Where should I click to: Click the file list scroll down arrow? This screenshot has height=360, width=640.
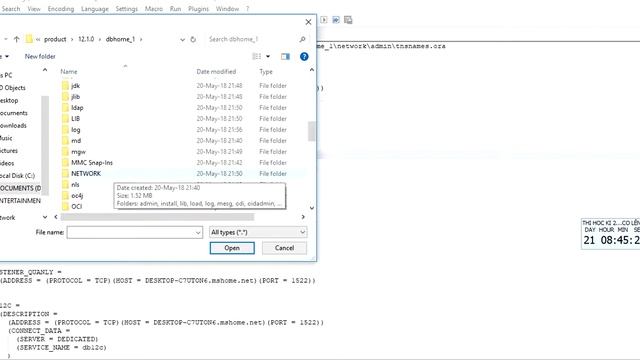coord(312,208)
